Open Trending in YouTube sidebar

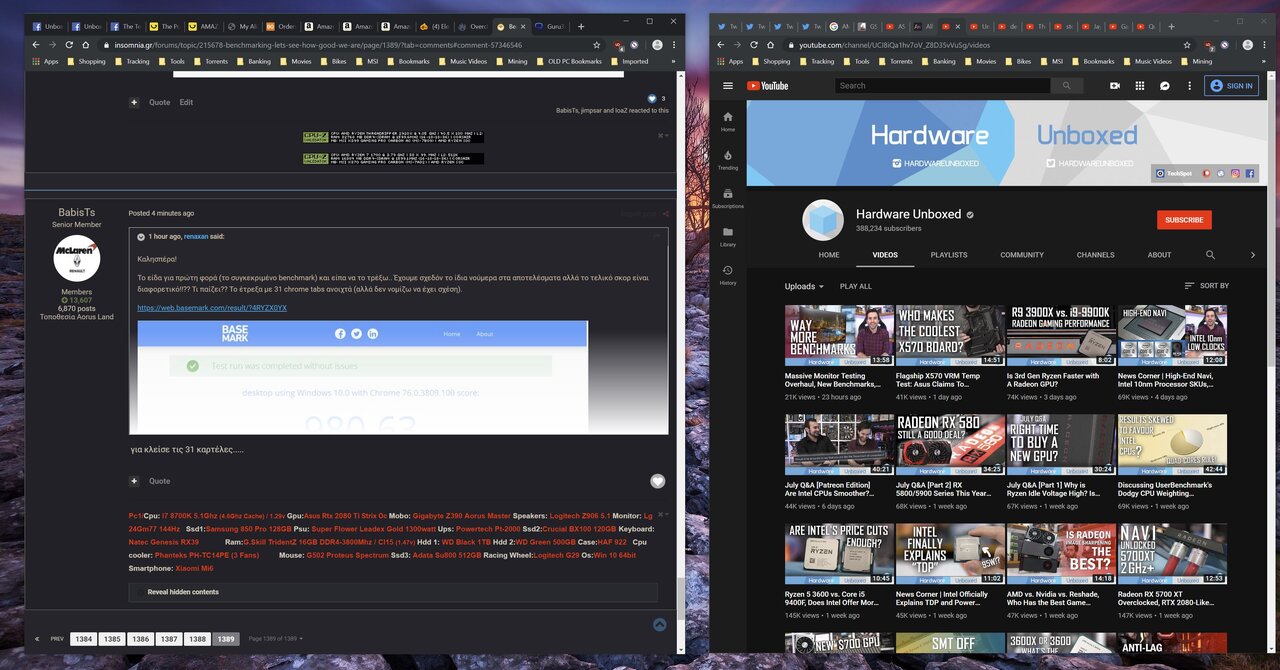[x=727, y=160]
